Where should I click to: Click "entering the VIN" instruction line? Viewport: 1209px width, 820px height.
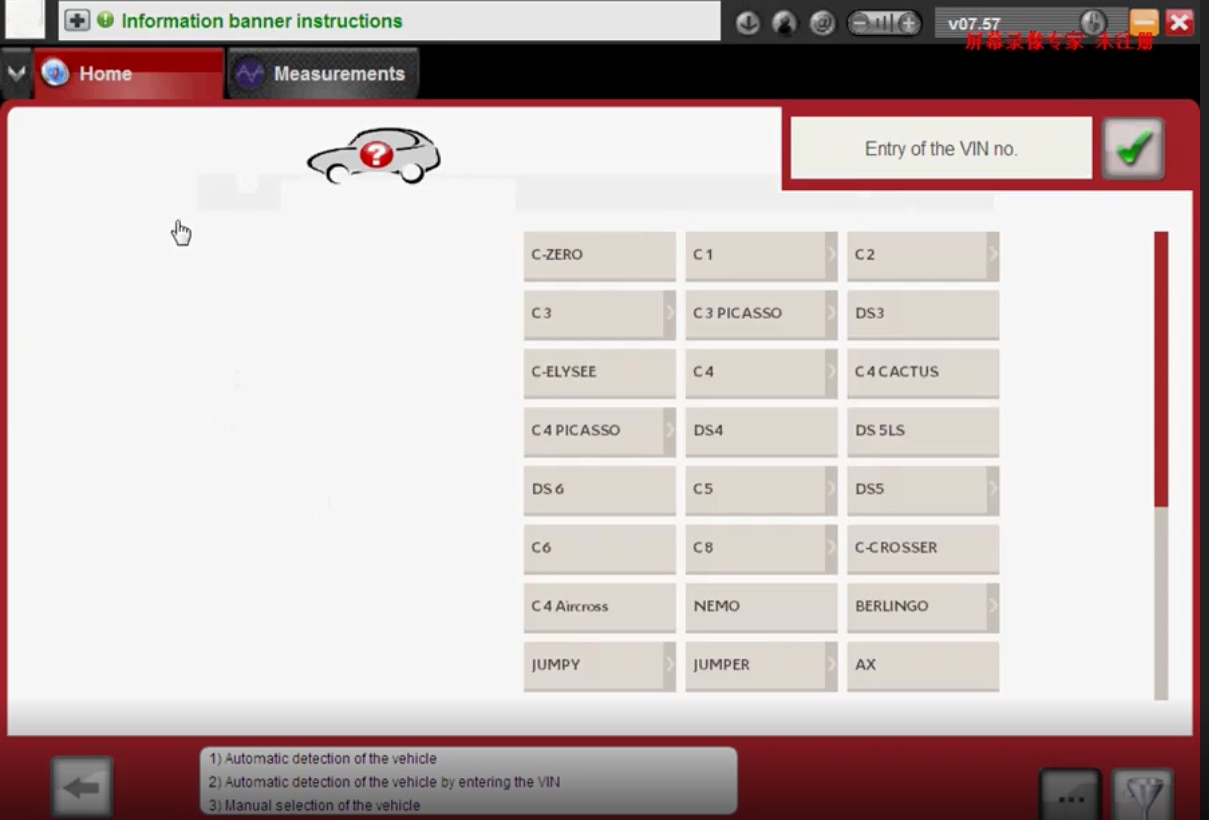[x=385, y=782]
